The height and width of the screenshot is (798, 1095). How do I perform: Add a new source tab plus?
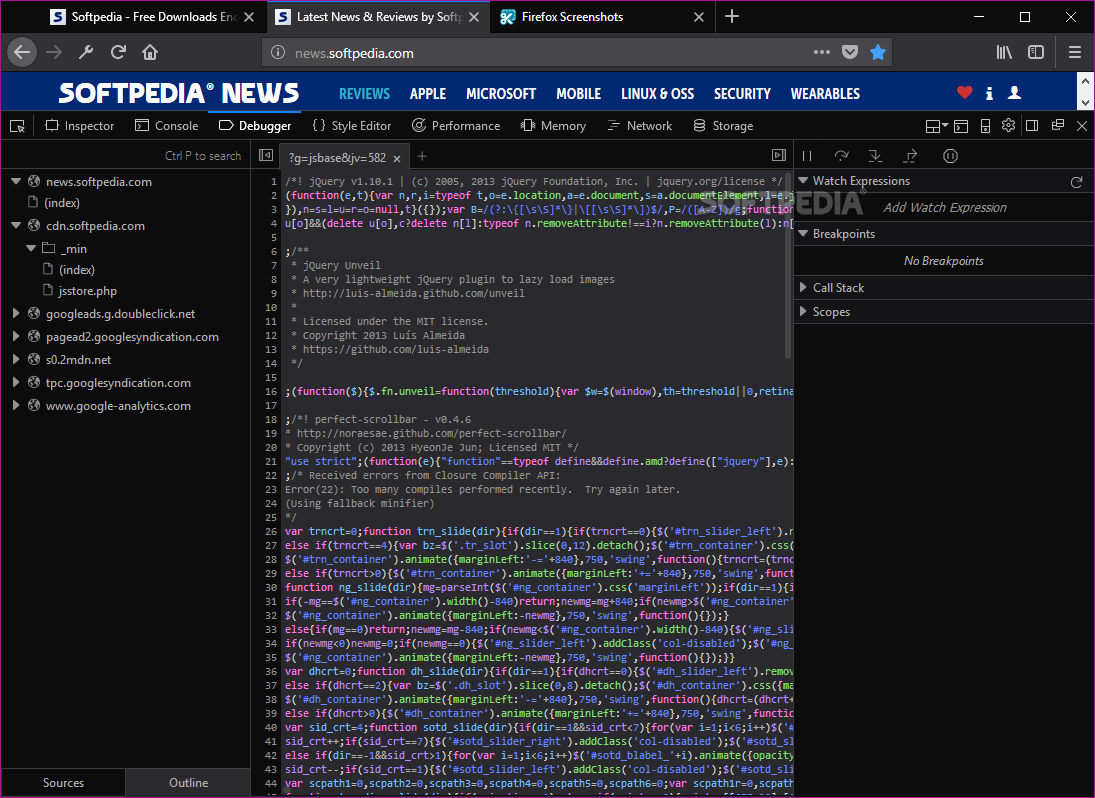[x=422, y=156]
